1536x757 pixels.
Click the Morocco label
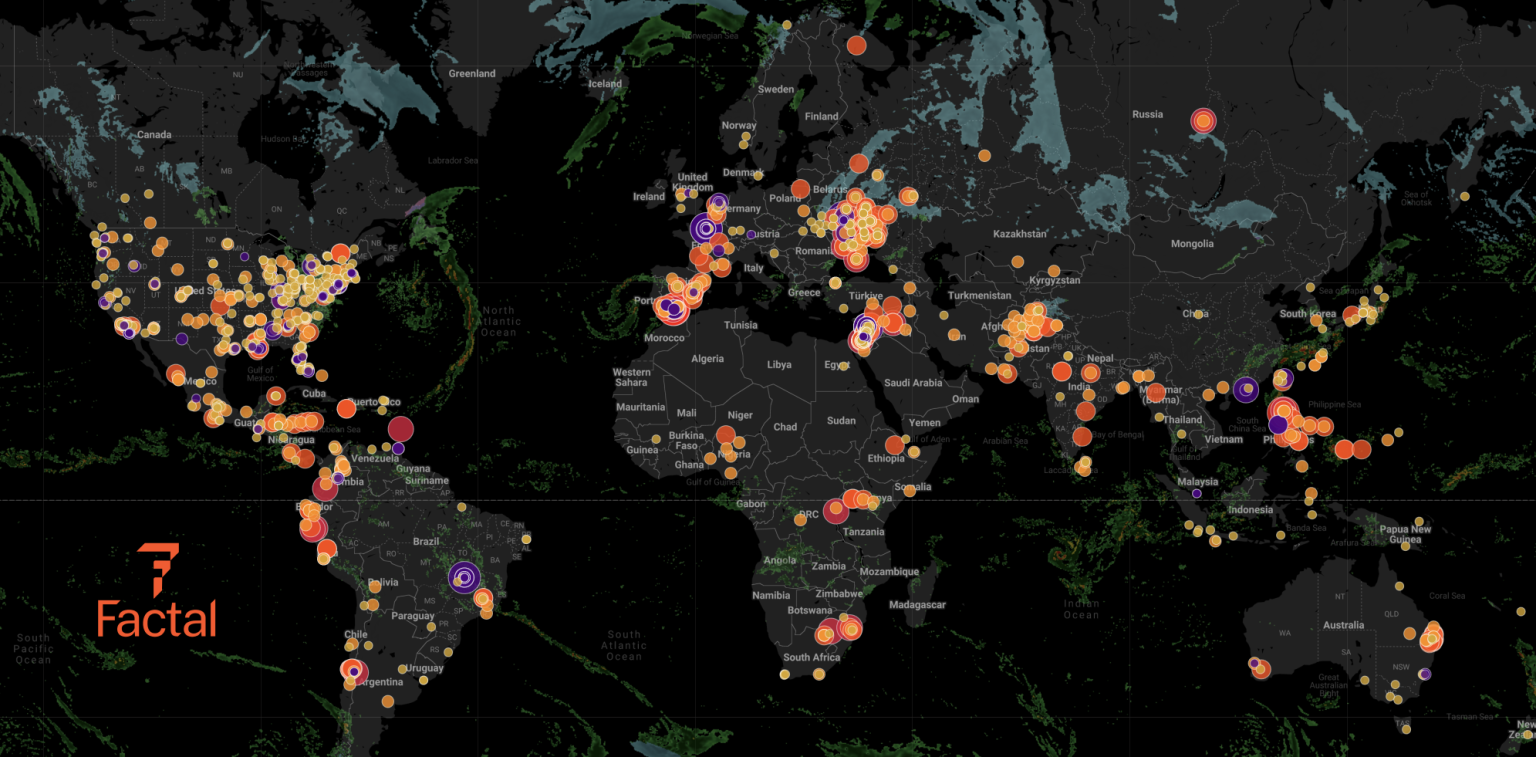click(x=665, y=338)
